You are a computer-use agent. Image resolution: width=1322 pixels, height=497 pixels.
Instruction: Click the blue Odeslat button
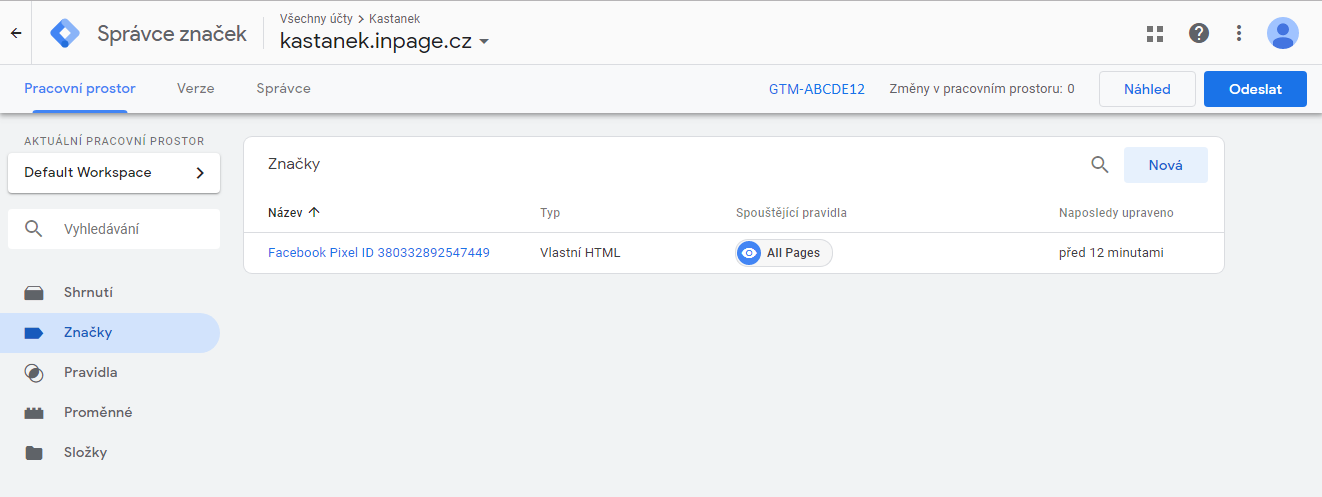tap(1254, 89)
